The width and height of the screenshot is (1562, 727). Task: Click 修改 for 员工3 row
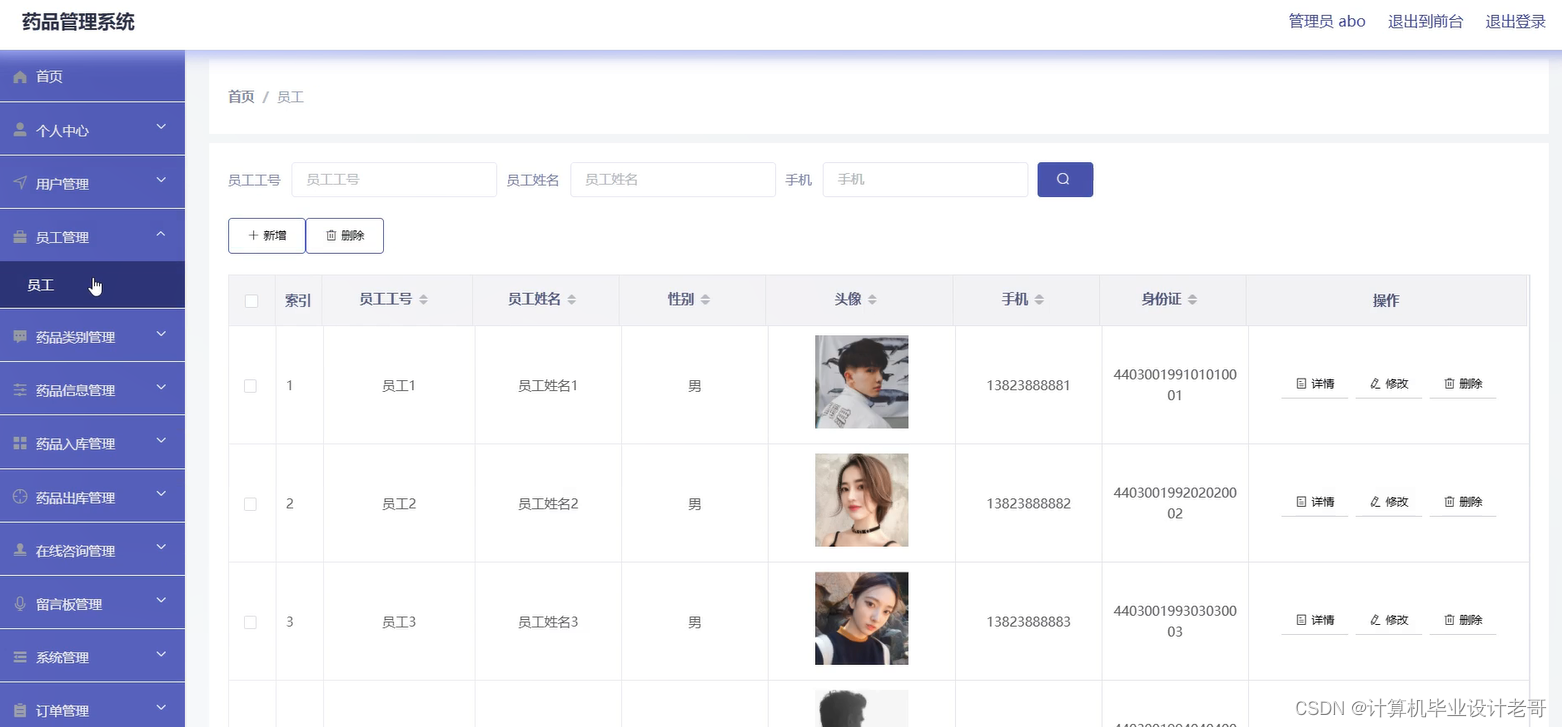point(1389,620)
